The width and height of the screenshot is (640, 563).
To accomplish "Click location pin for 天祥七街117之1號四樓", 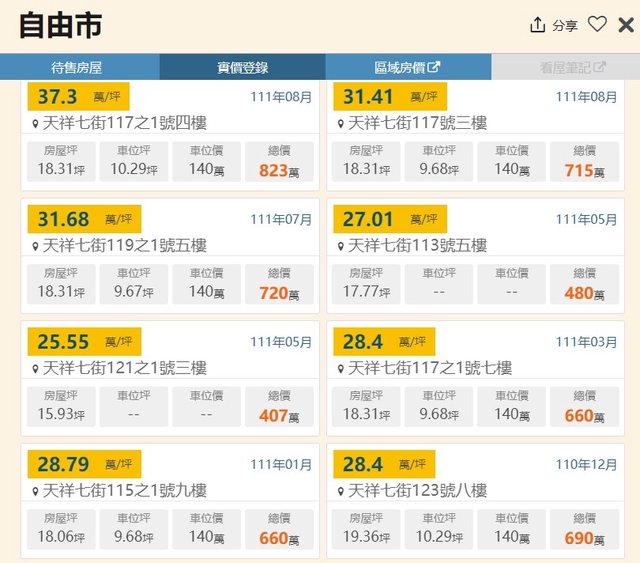I will coord(34,123).
